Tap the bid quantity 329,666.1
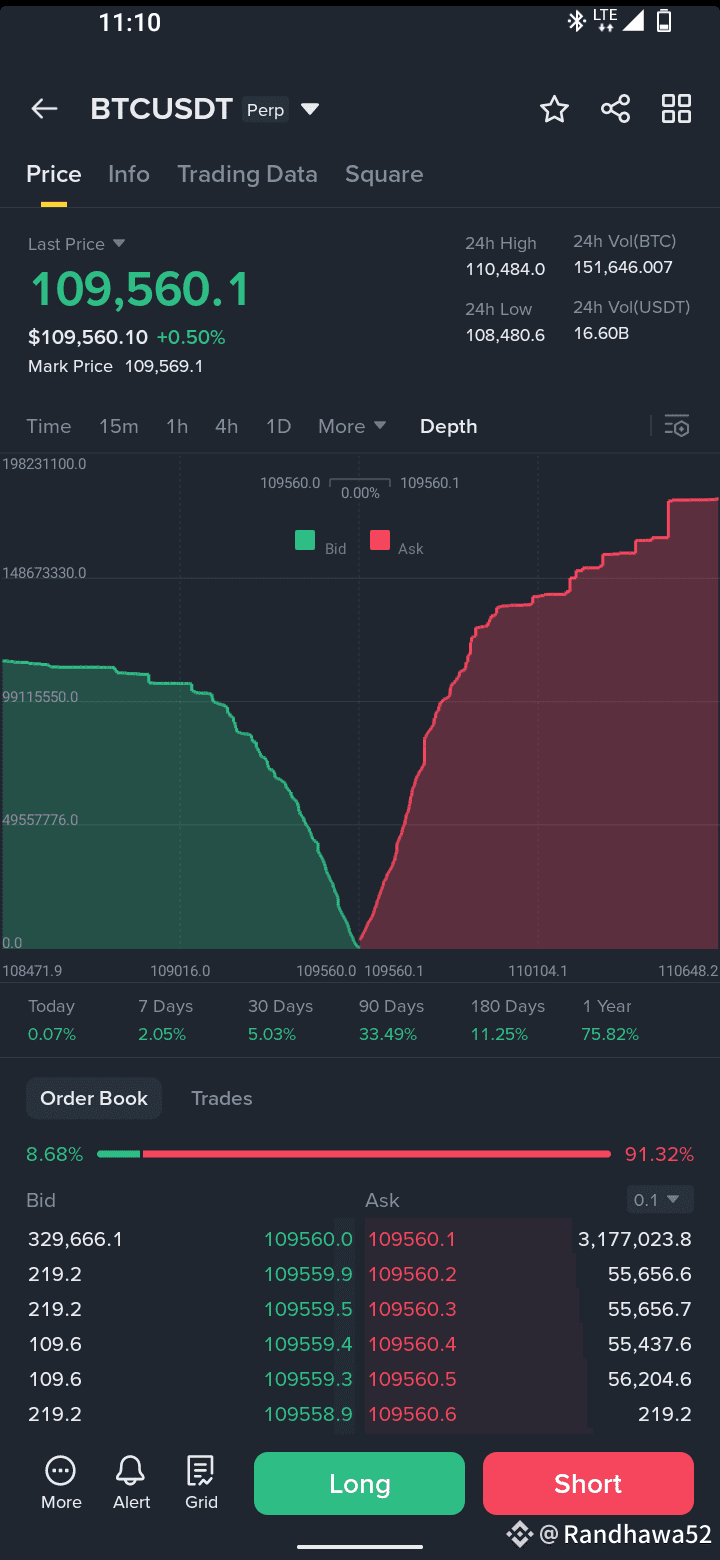This screenshot has width=720, height=1560. coord(75,1240)
